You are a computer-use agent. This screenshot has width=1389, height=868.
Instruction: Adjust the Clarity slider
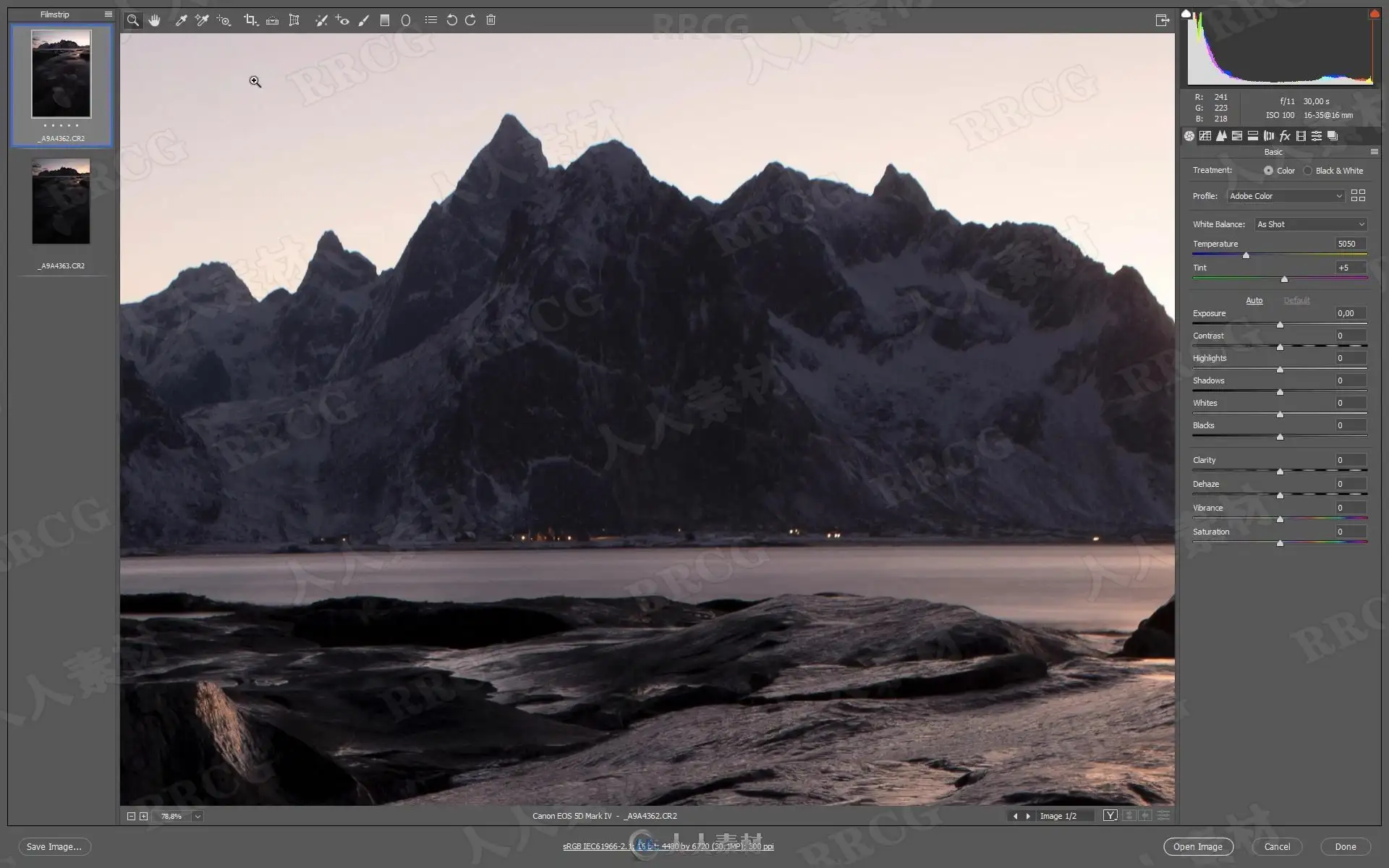(x=1280, y=472)
